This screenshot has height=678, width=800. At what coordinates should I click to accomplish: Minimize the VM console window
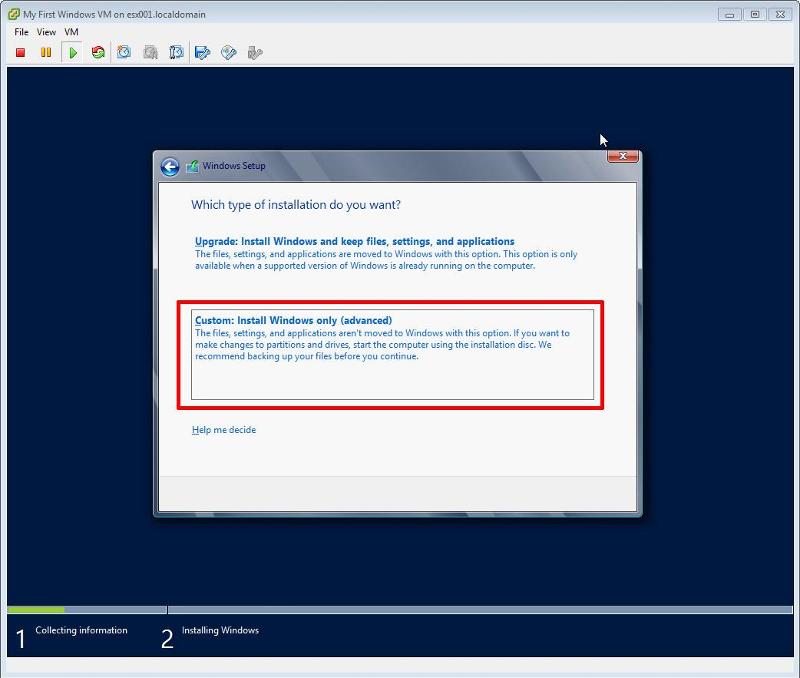click(x=730, y=15)
